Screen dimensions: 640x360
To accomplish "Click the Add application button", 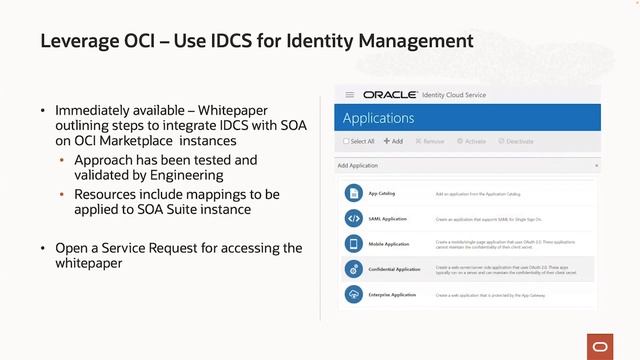I will (393, 141).
